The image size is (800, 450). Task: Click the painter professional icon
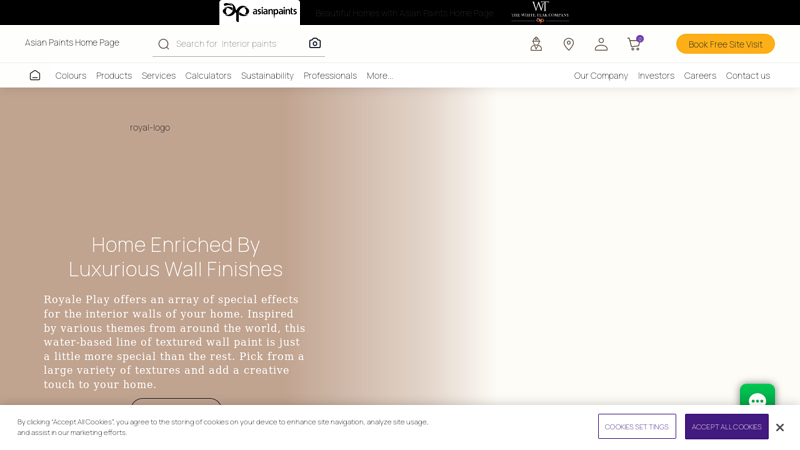[x=536, y=44]
